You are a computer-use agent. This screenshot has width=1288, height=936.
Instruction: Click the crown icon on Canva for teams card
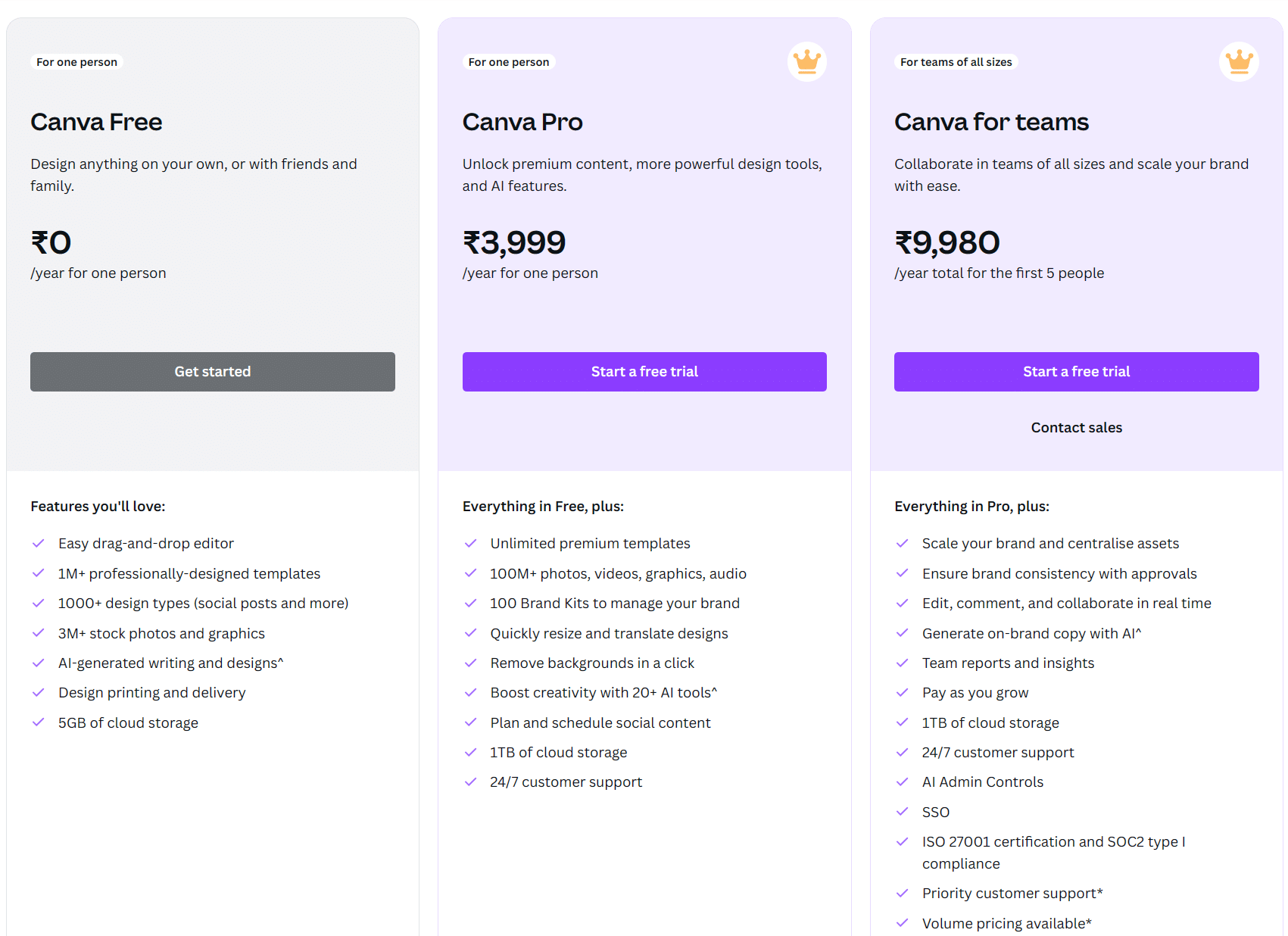1239,62
